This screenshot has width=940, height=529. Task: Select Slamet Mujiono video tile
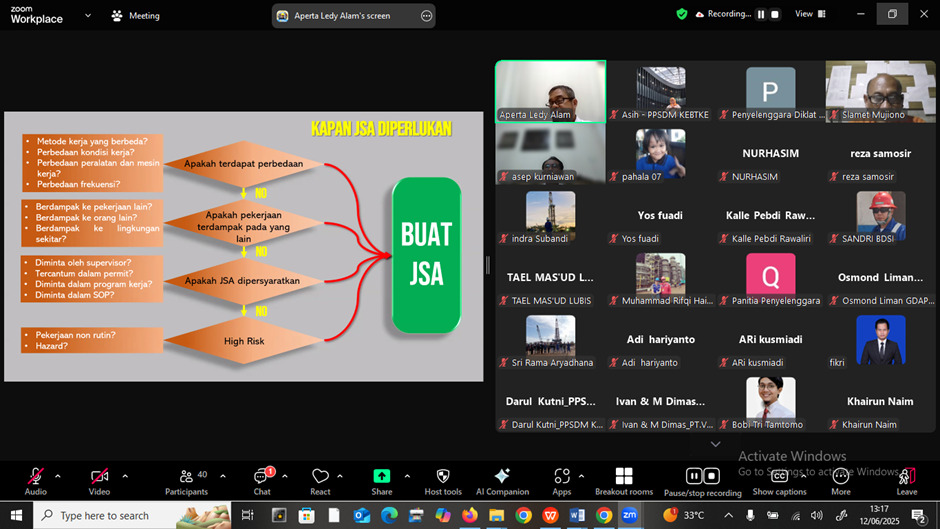click(x=880, y=91)
